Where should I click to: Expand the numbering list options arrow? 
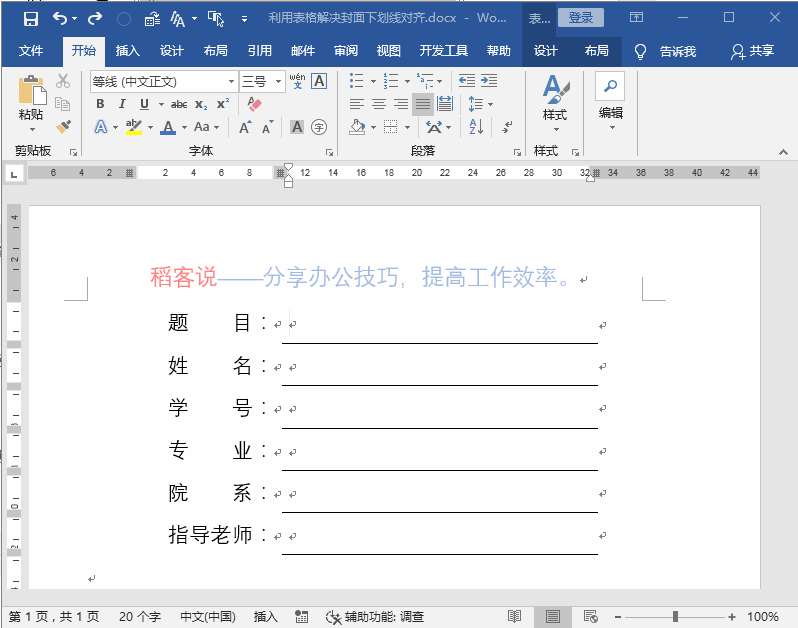click(x=407, y=81)
